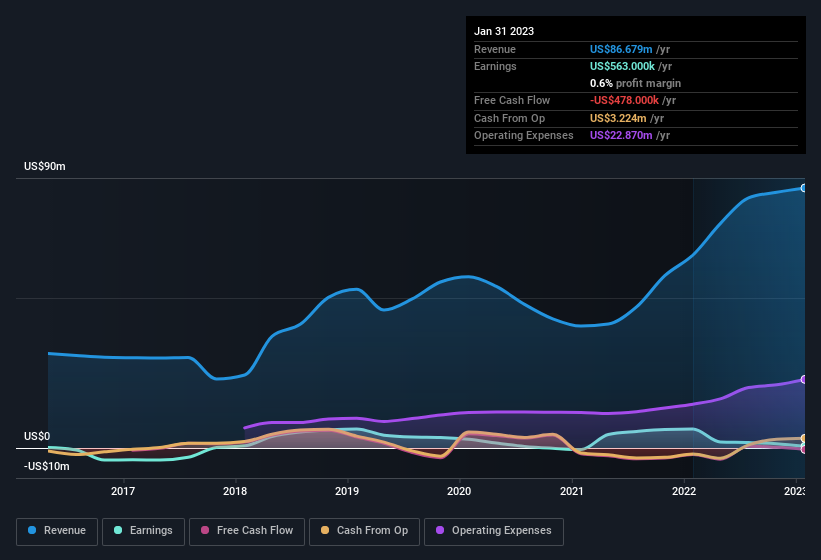Click the 2019 x-axis label
Screen dimensions: 821x560
click(x=347, y=491)
